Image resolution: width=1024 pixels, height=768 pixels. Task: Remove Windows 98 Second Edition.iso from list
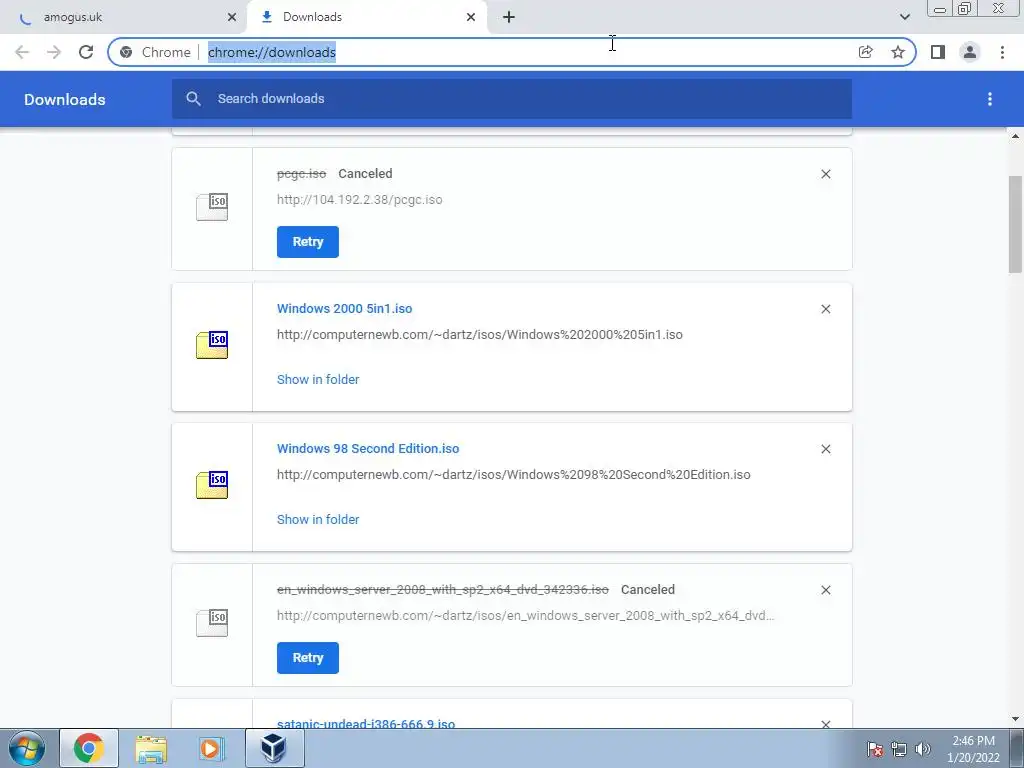coord(825,449)
